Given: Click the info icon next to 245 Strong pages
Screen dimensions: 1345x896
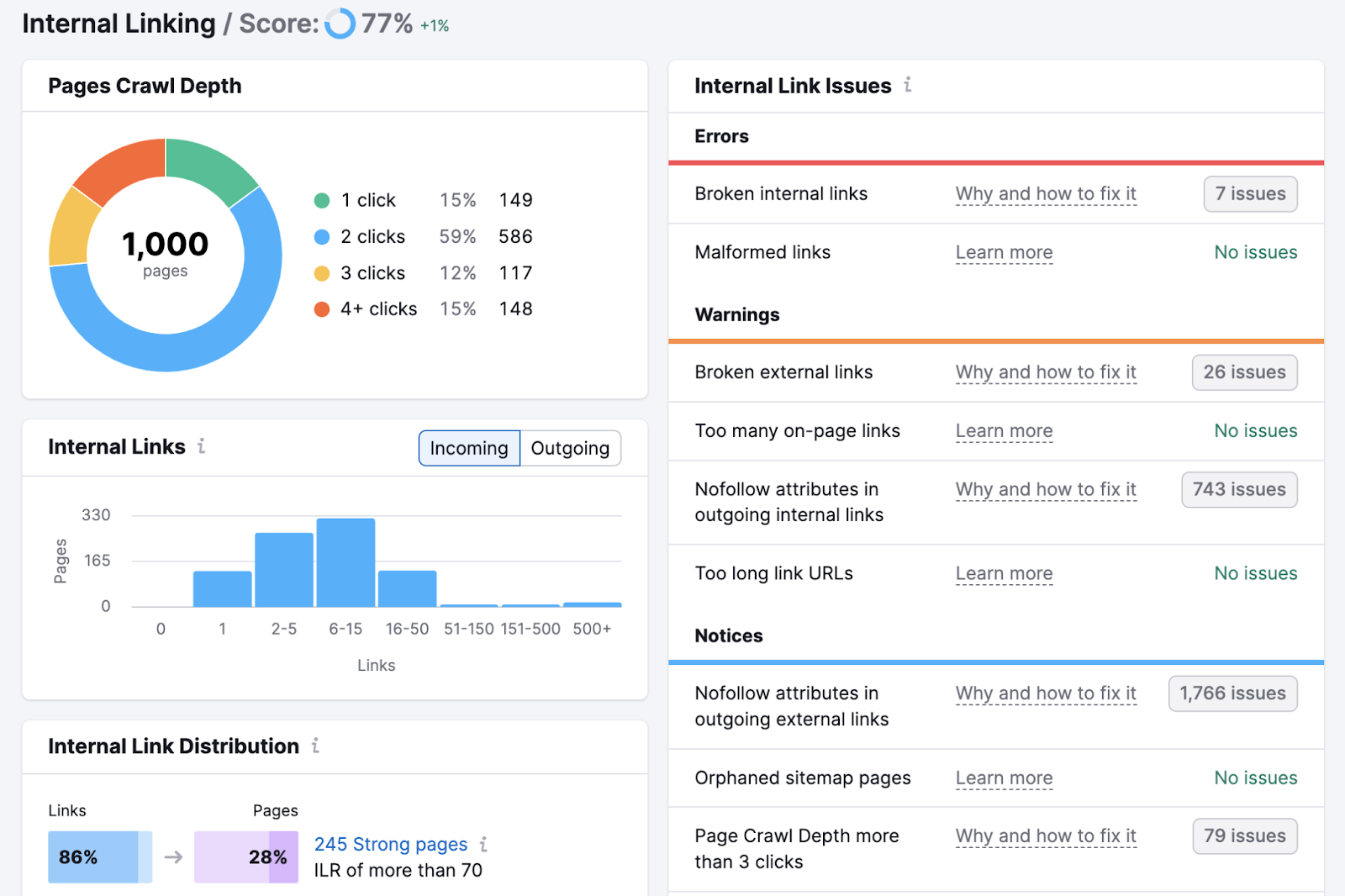Looking at the screenshot, I should click(x=484, y=845).
